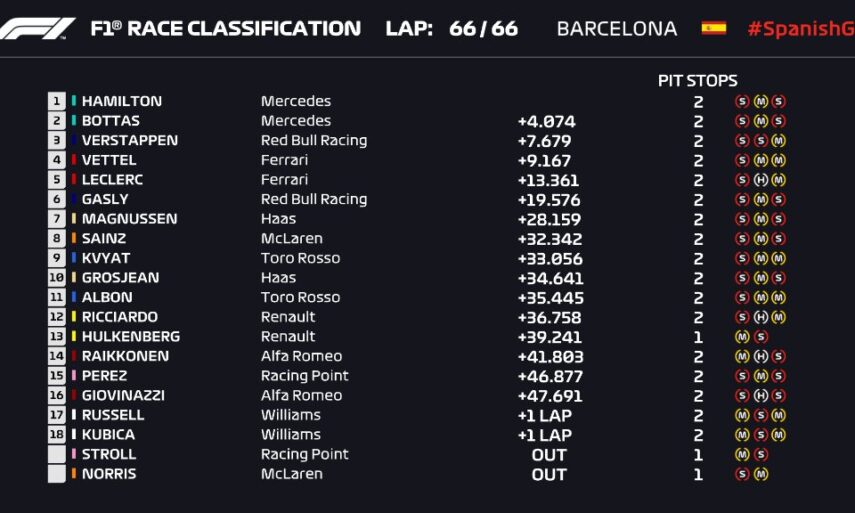Viewport: 855px width, 513px height.
Task: Select the Red Bull Racing team for VERSTAPPEN
Action: (x=313, y=141)
